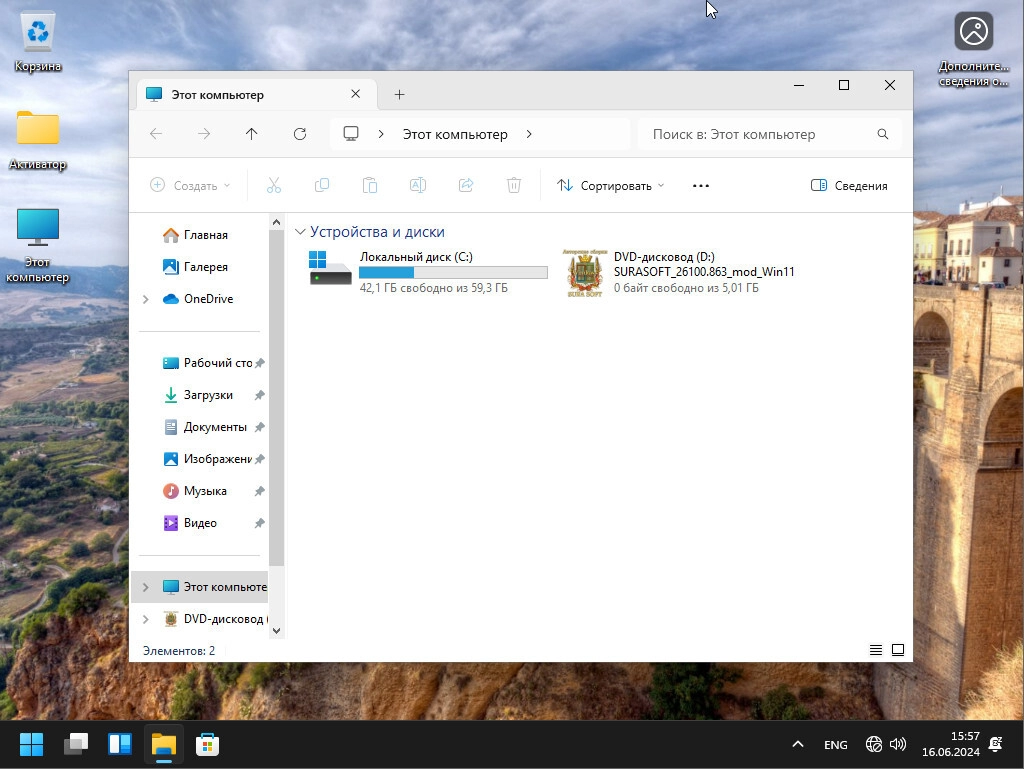Click the PC monitor icon in address bar
The width and height of the screenshot is (1024, 769).
click(351, 134)
